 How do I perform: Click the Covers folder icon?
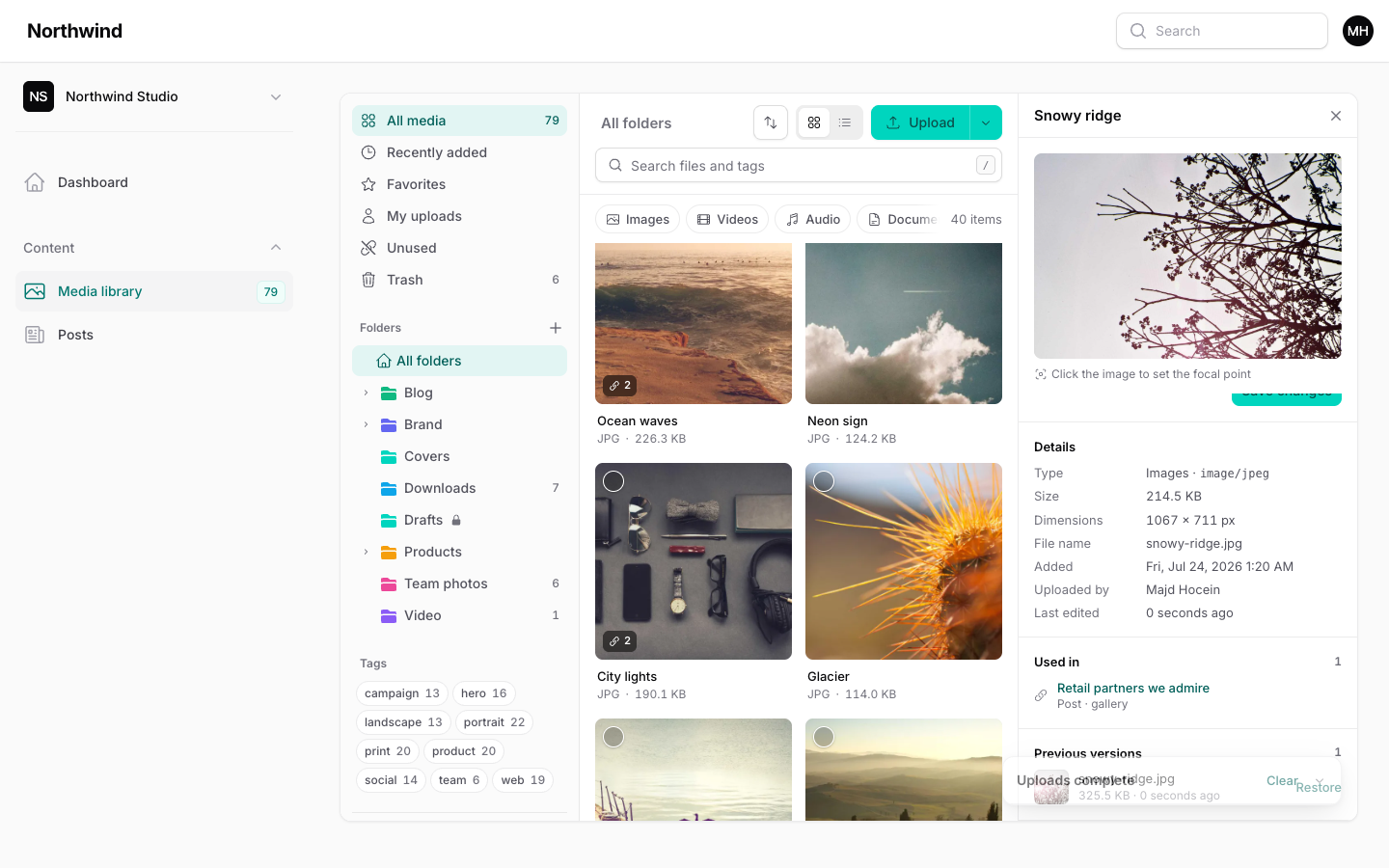(x=389, y=456)
